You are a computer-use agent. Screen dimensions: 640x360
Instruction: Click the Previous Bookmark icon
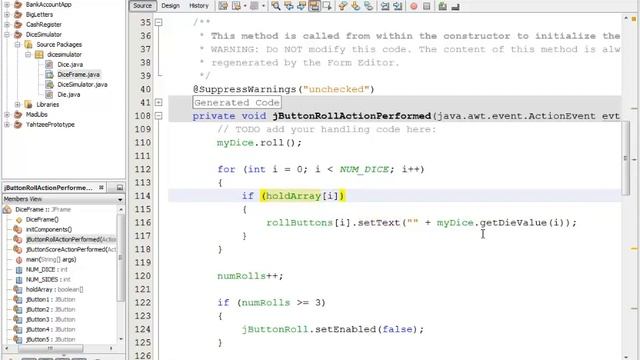343,6
